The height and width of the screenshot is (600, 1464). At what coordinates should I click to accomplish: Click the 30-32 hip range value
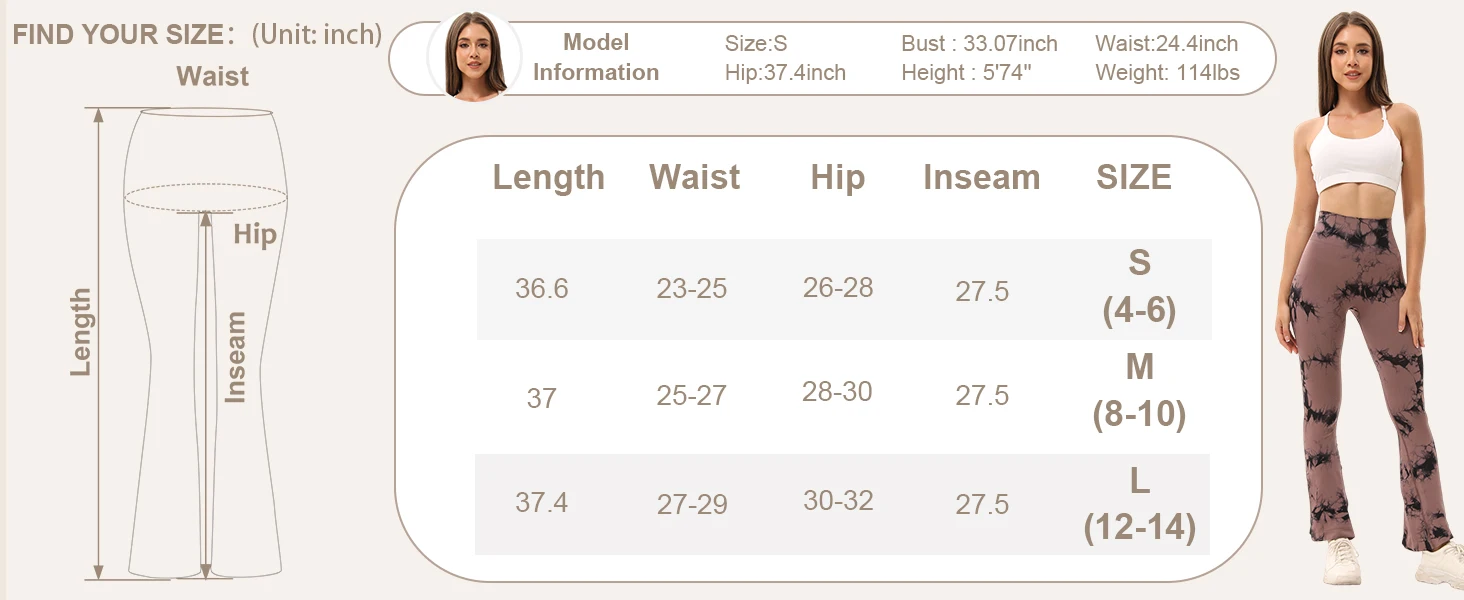(x=838, y=501)
